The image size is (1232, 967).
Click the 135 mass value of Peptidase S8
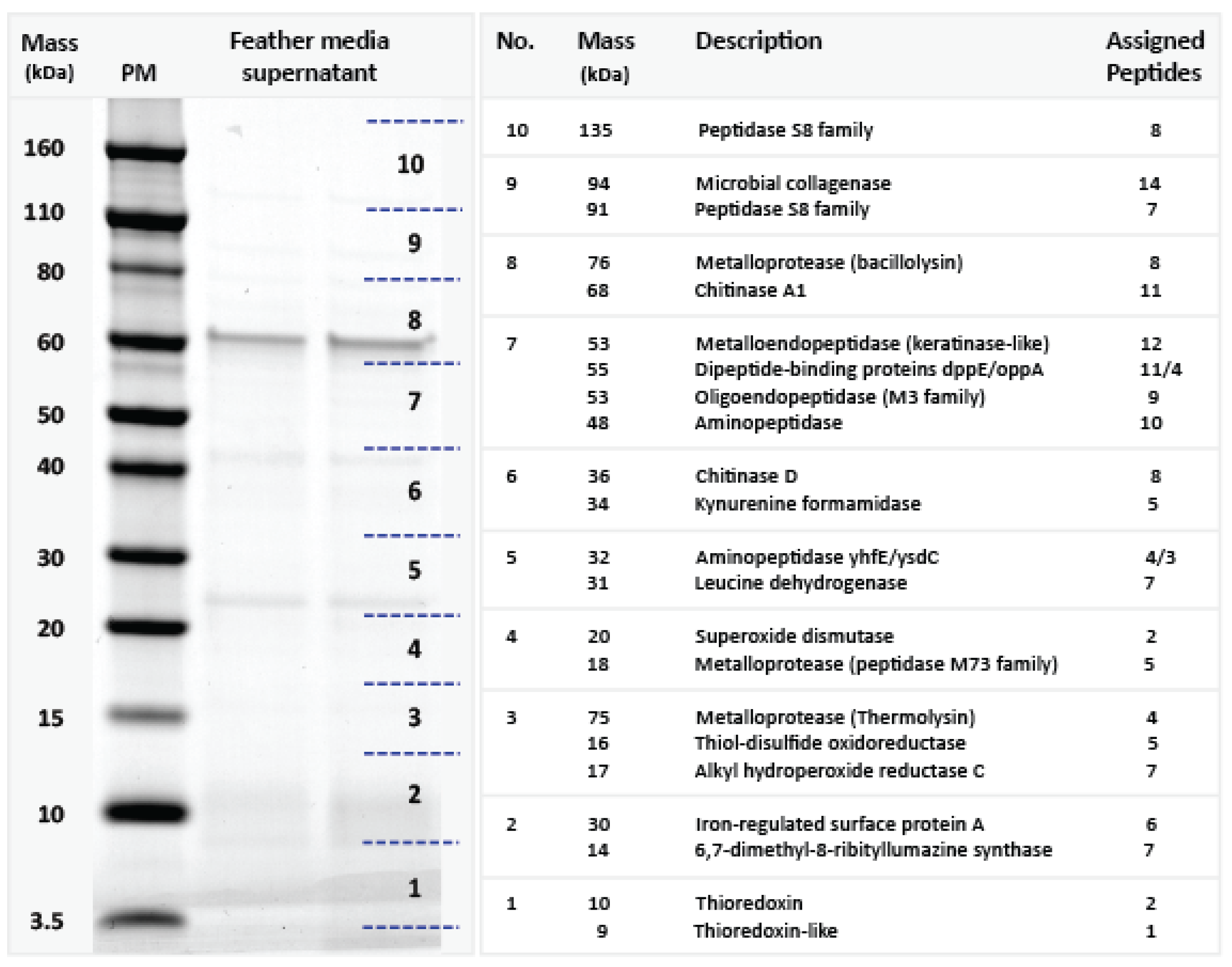595,131
